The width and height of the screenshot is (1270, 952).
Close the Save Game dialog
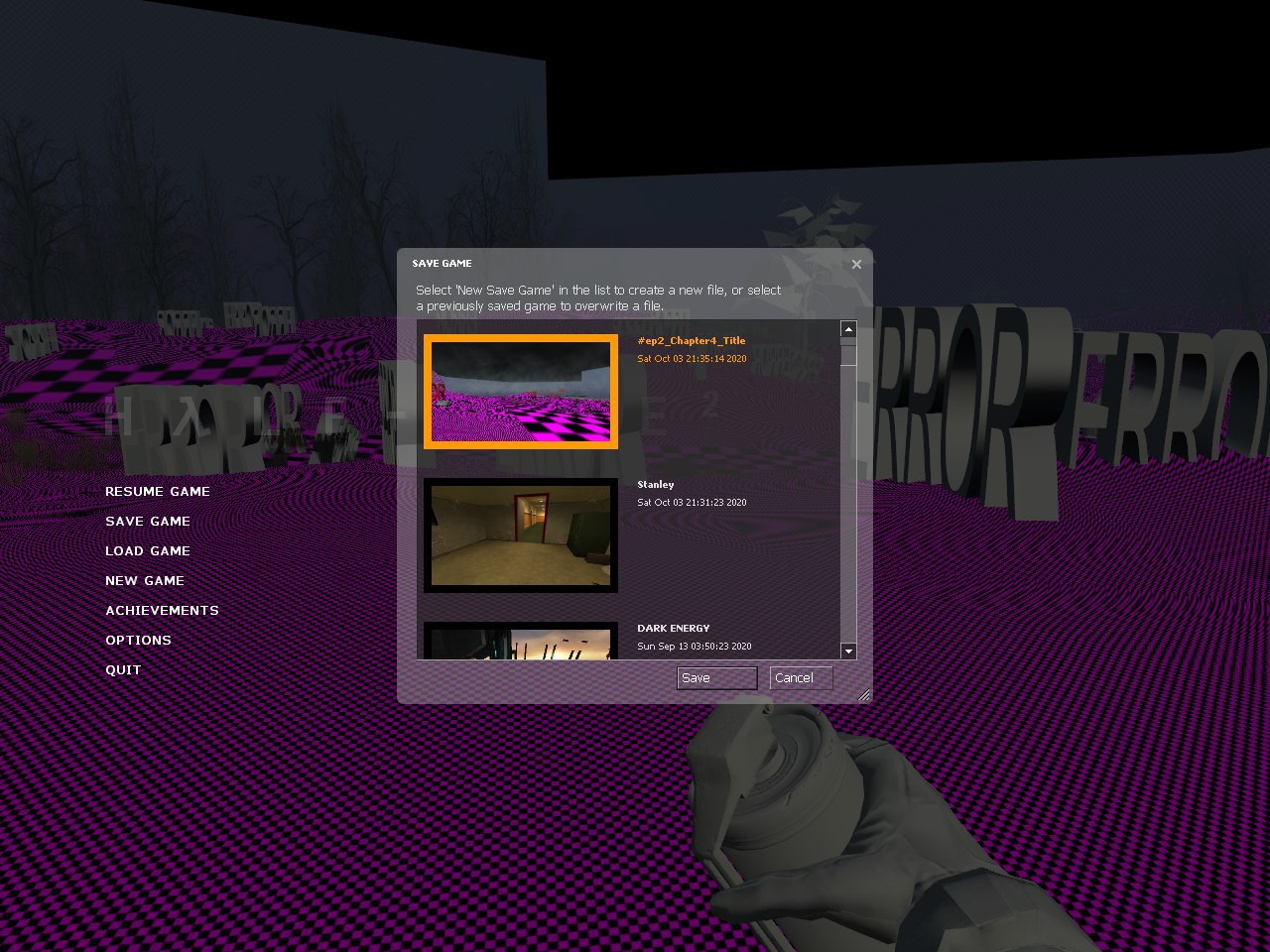coord(856,264)
